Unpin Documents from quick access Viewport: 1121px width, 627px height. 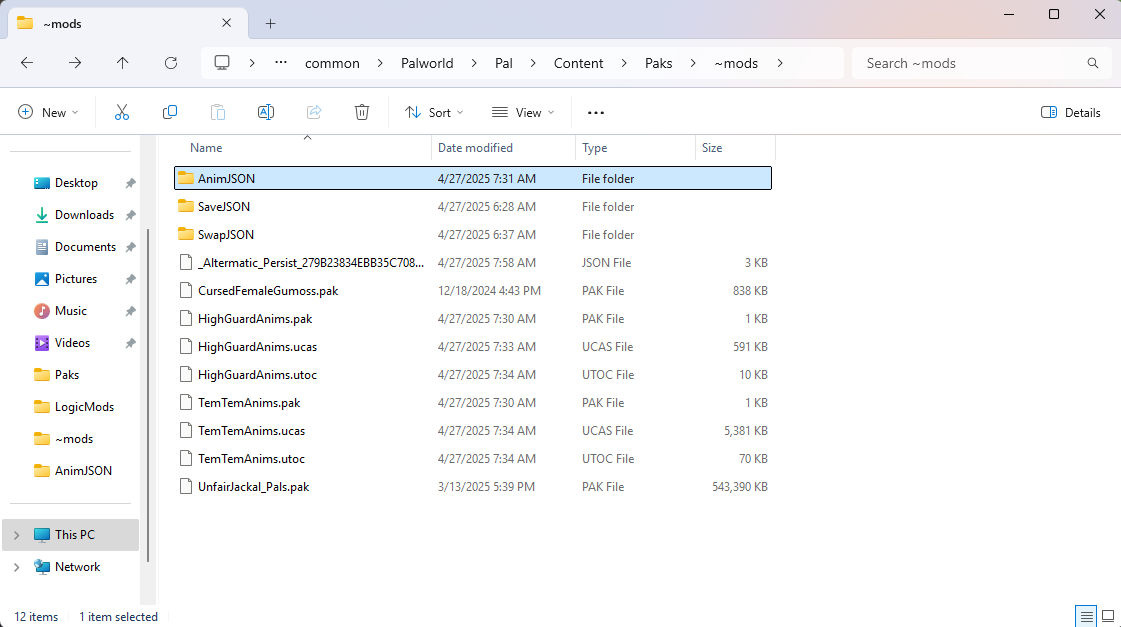point(130,247)
